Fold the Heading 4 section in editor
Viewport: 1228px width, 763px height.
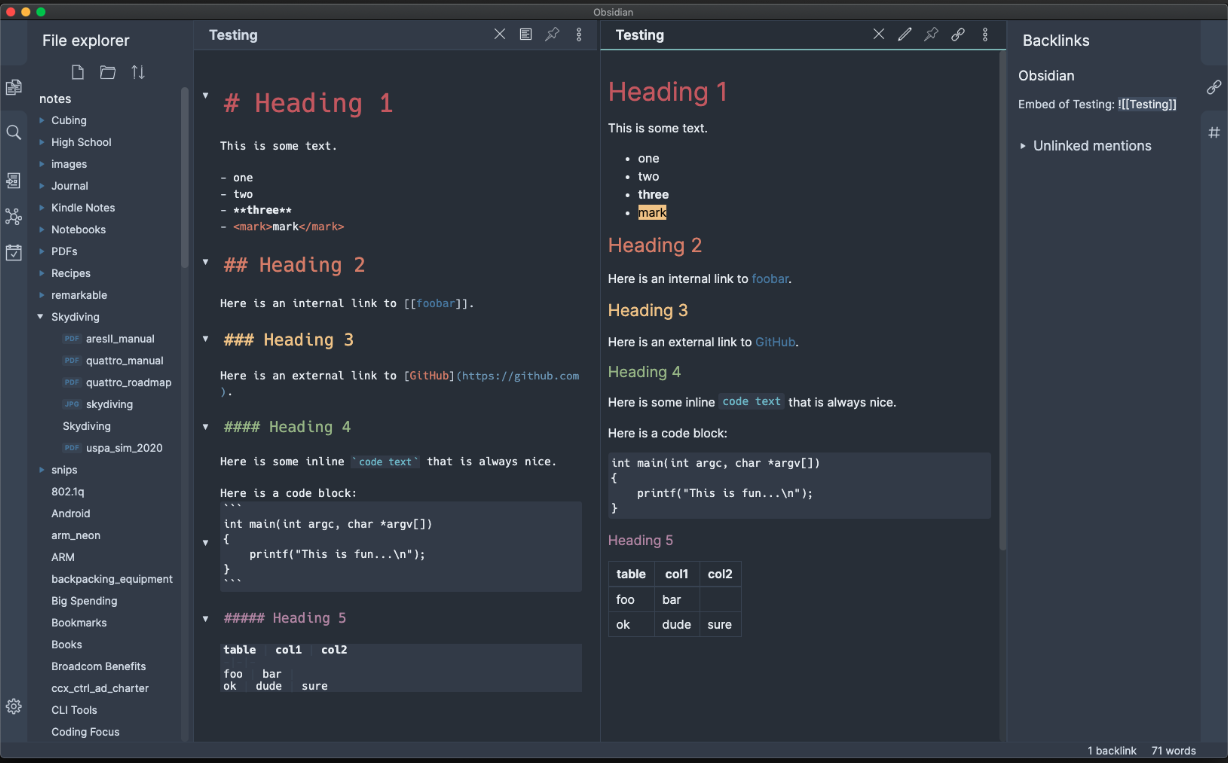[x=205, y=425]
